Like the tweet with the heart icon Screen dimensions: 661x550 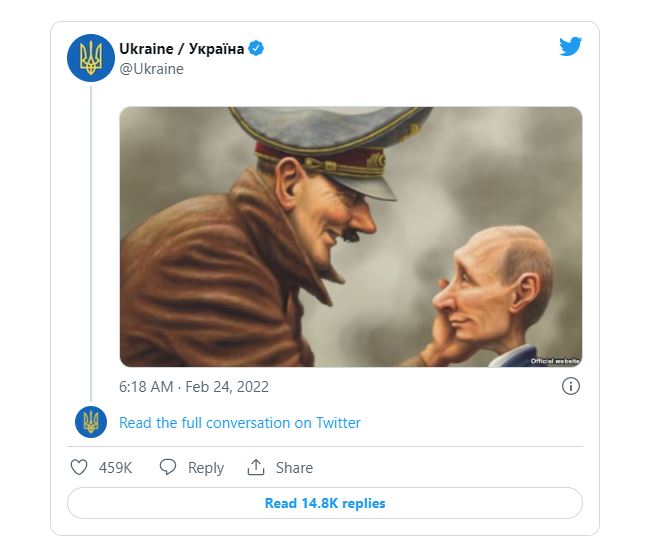(79, 467)
